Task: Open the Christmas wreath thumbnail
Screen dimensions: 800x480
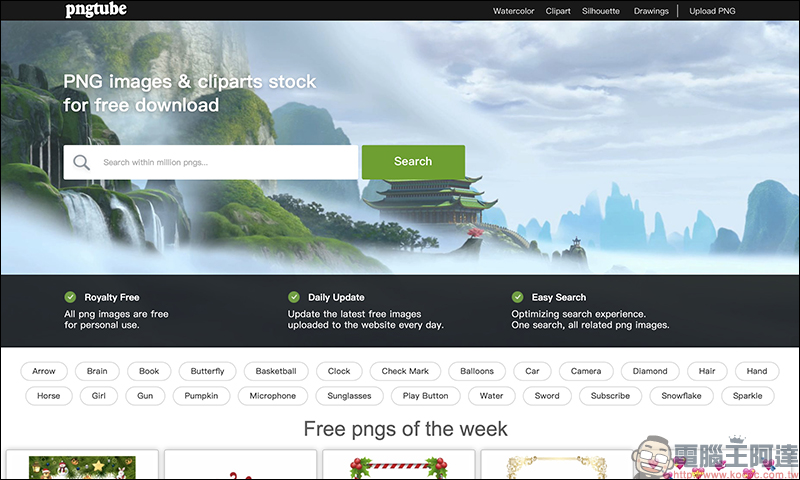Action: click(x=82, y=467)
